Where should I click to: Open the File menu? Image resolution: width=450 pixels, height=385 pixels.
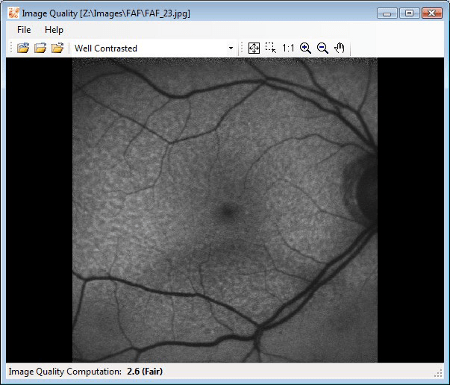pos(24,30)
